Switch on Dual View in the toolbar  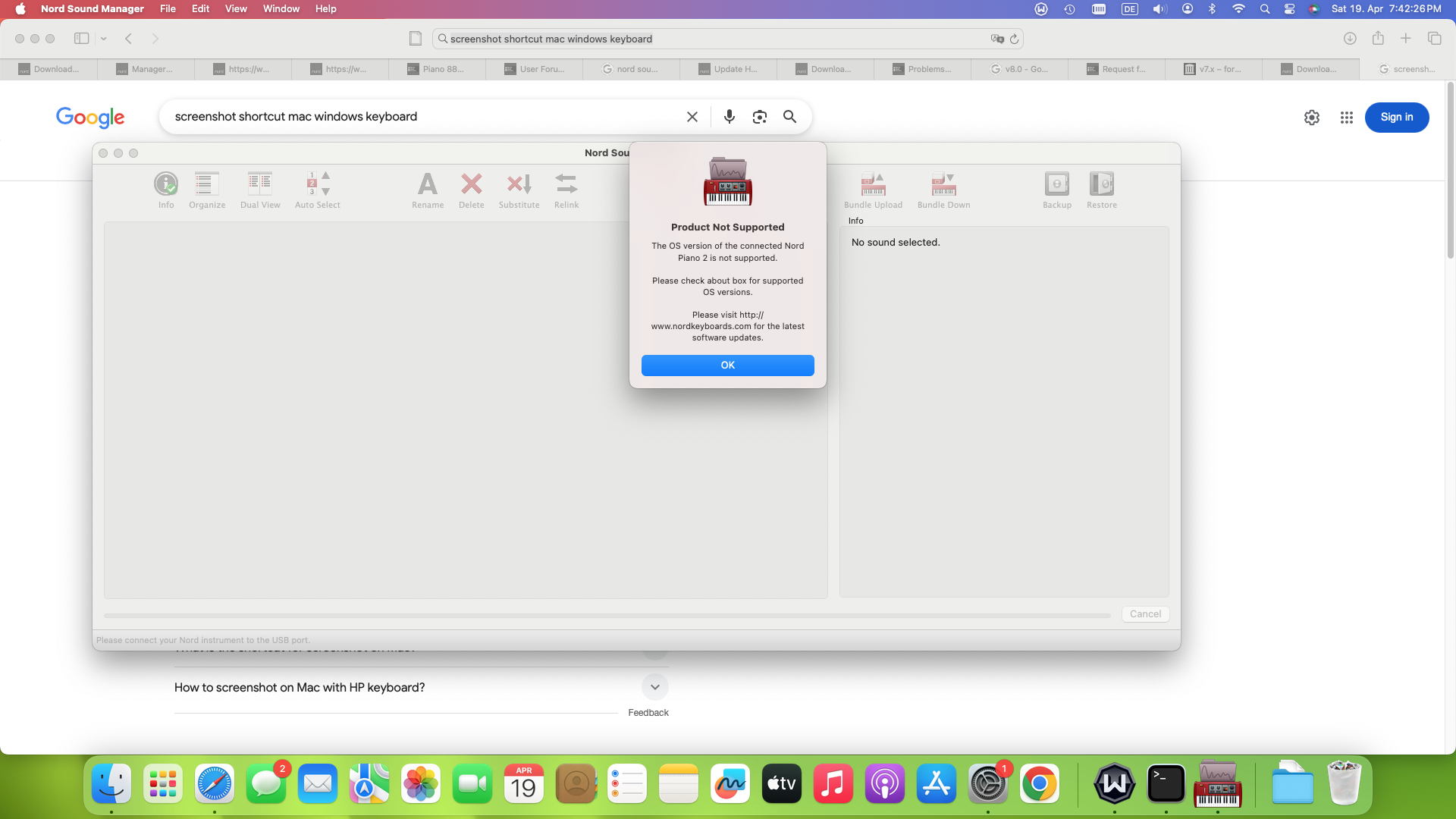click(x=260, y=190)
